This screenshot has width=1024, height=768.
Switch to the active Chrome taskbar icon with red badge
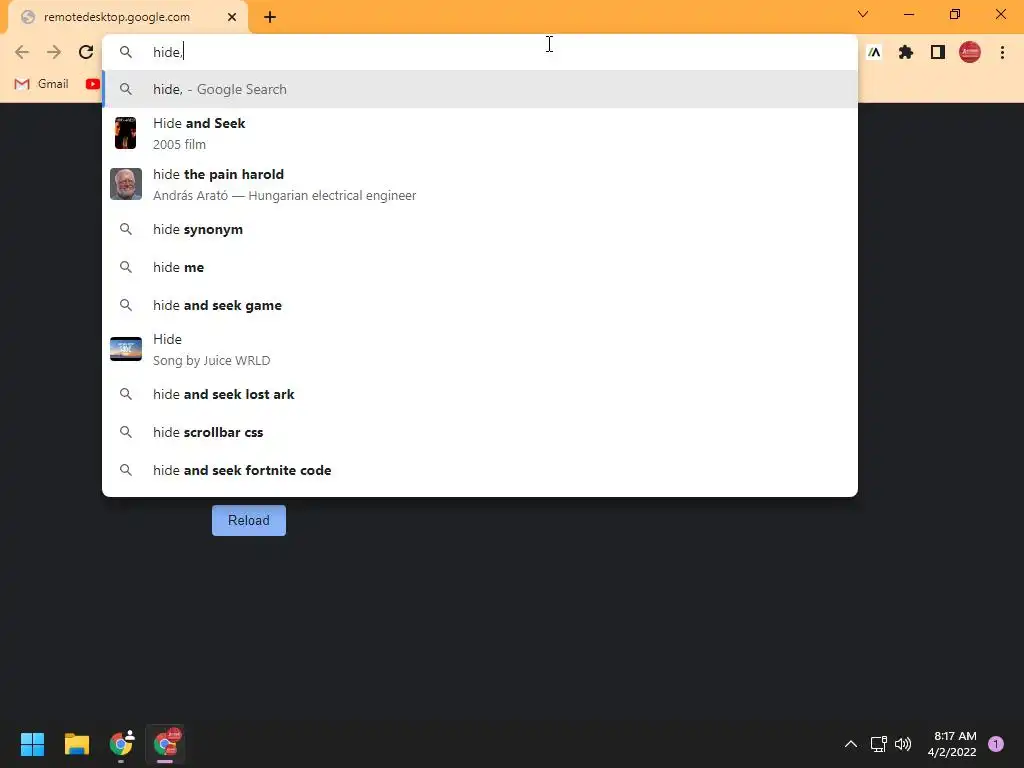165,744
